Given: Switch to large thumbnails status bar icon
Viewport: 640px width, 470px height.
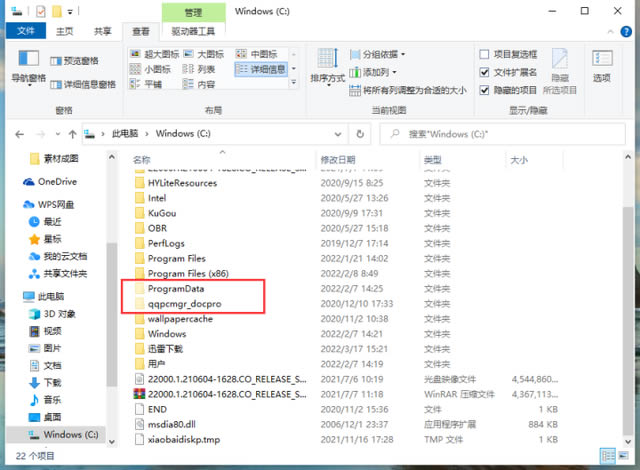Looking at the screenshot, I should tap(624, 456).
